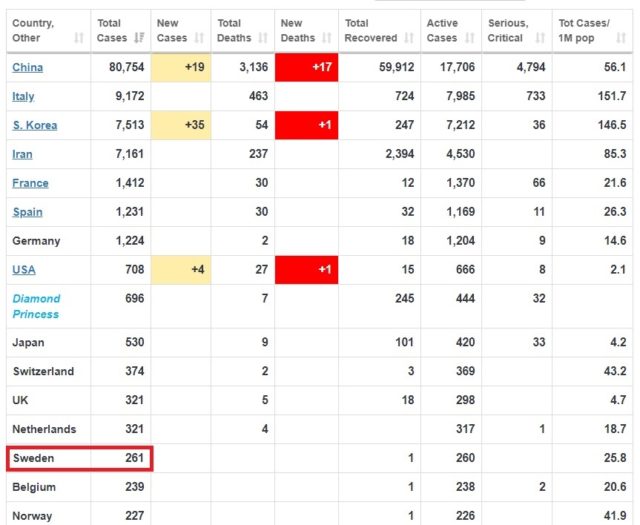Open the Italy country link
Viewport: 640px width, 525px height.
pos(23,96)
